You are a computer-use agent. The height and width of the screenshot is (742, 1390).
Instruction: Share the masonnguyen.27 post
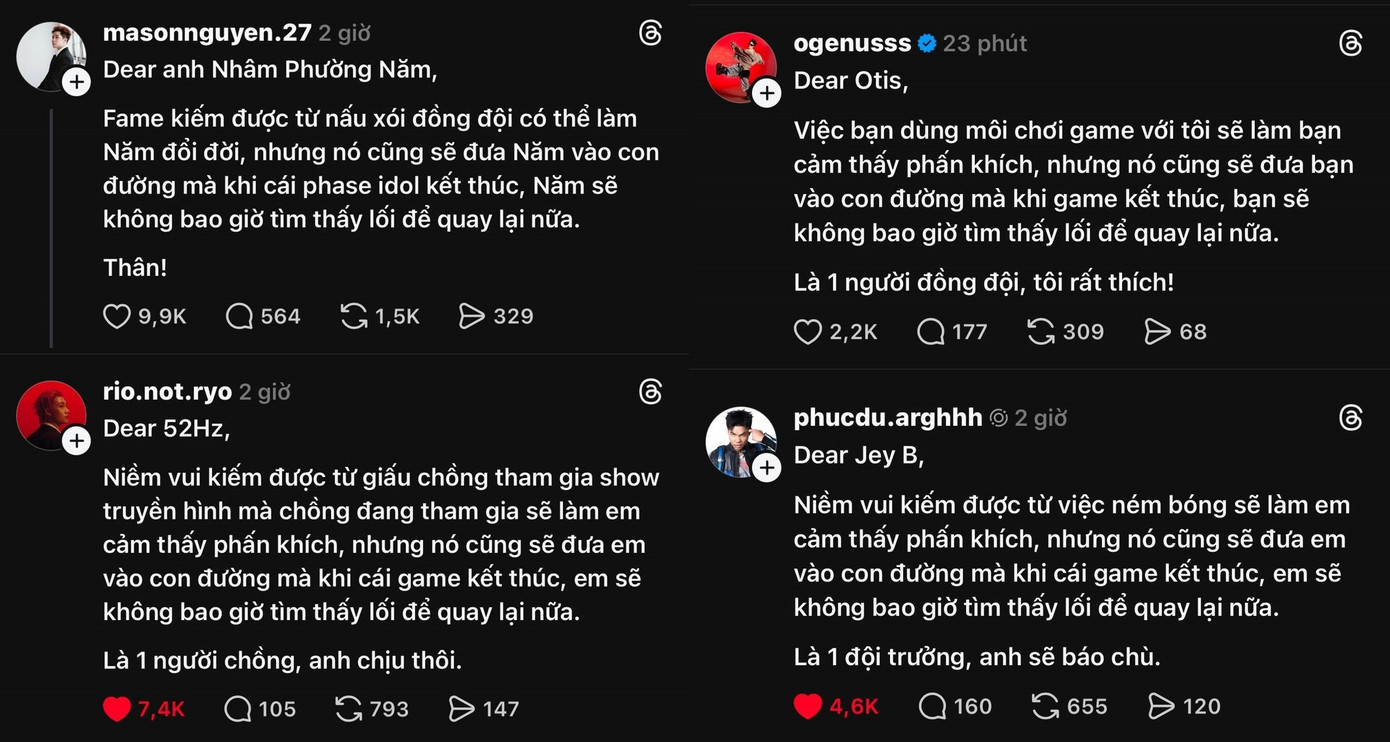(471, 317)
